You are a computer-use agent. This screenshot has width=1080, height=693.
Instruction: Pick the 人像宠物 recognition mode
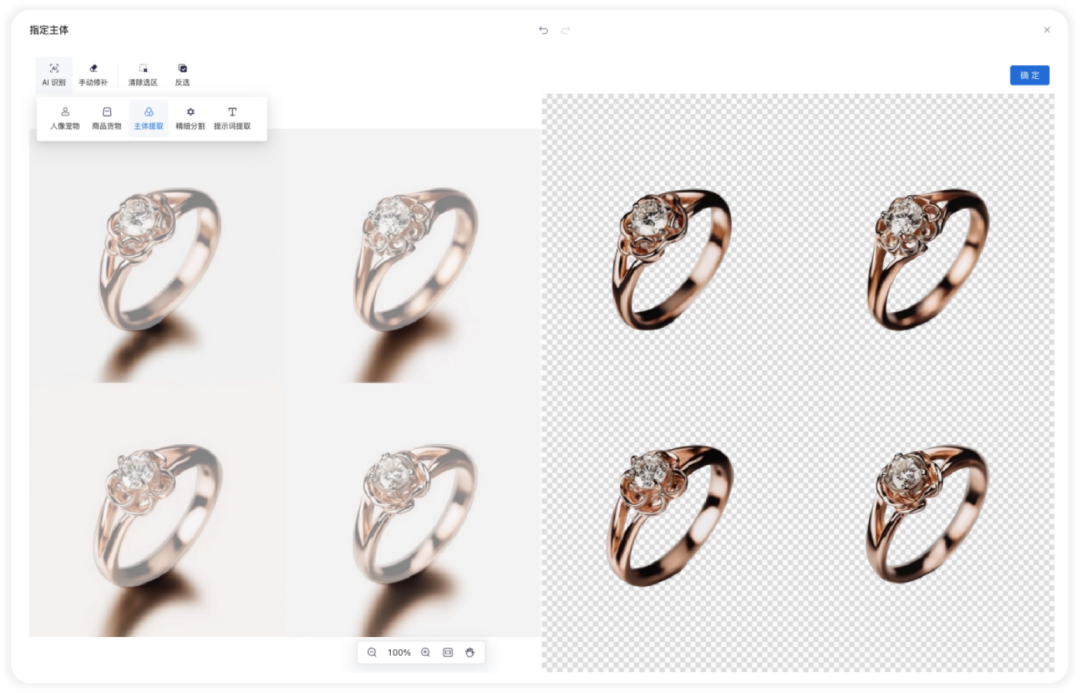pos(65,118)
